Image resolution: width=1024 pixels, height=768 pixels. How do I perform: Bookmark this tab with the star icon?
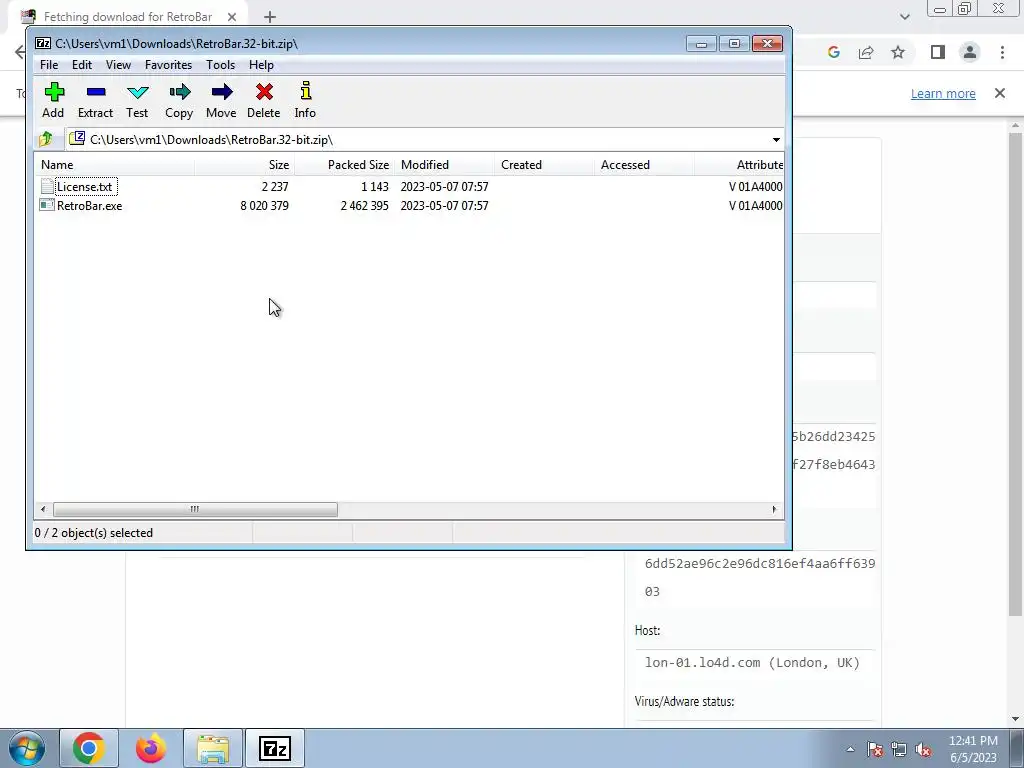click(x=898, y=52)
